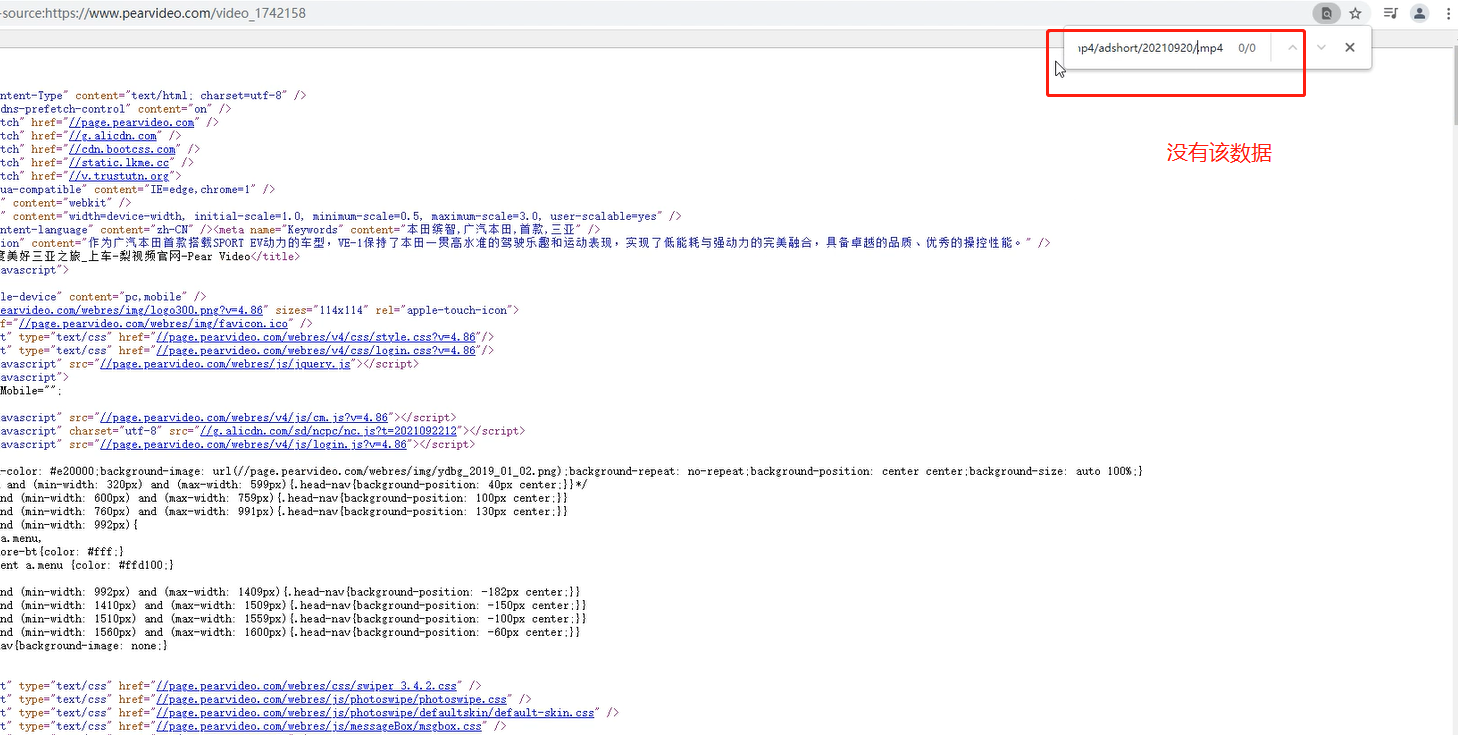The image size is (1458, 735).
Task: Open the //g.alicdn.com link
Action: coord(112,136)
